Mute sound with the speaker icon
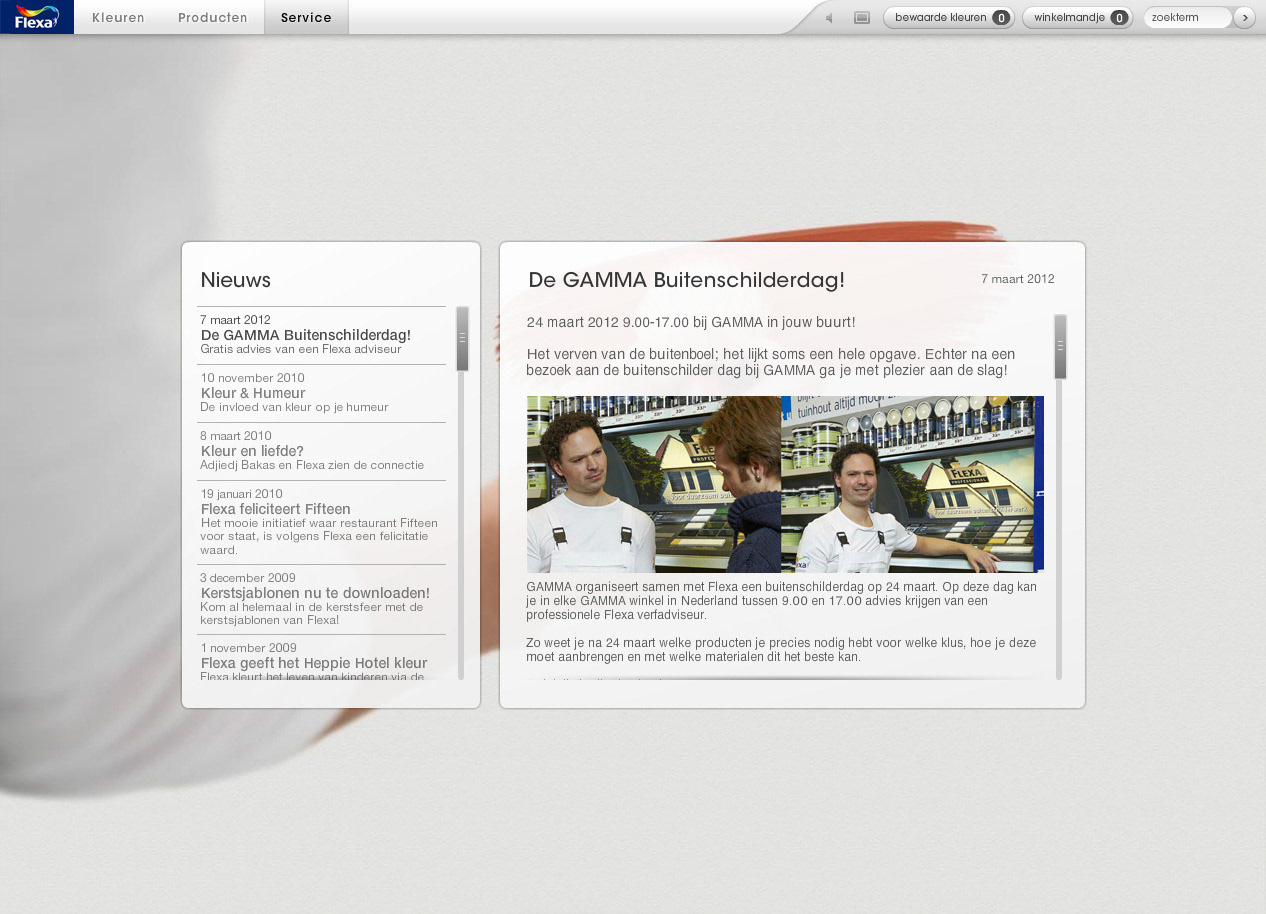The image size is (1266, 914). pyautogui.click(x=829, y=18)
